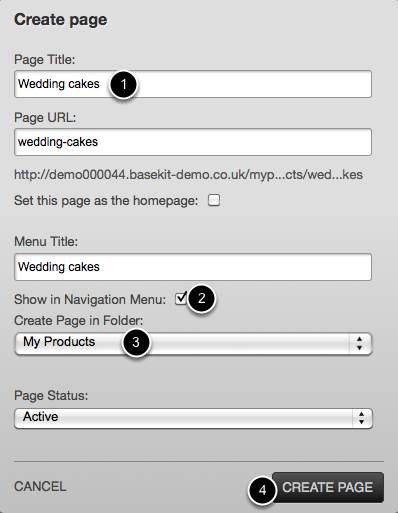Click annotation marker number 3

(x=136, y=342)
